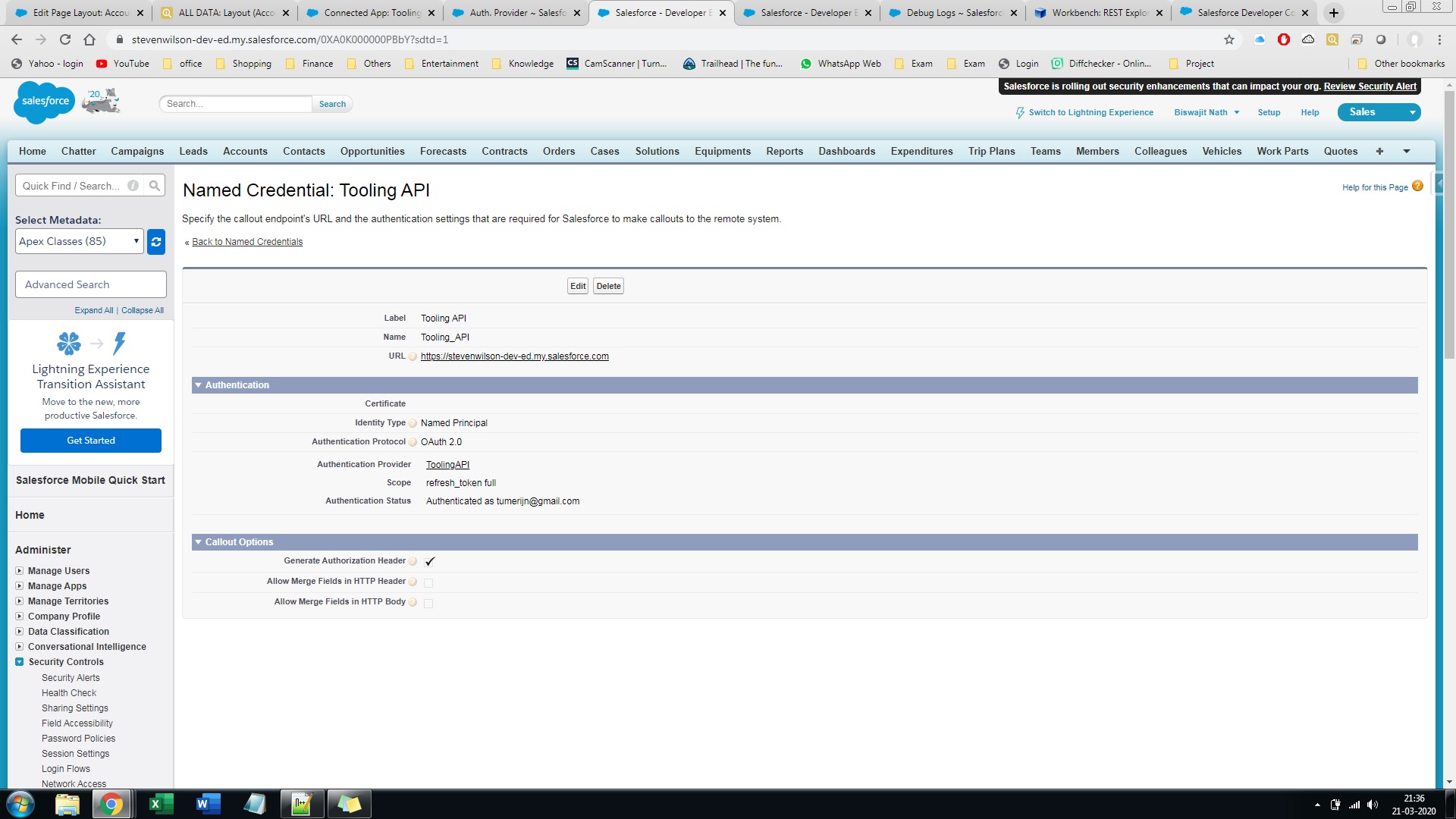Click the plus icon in tab bar

point(1379,152)
